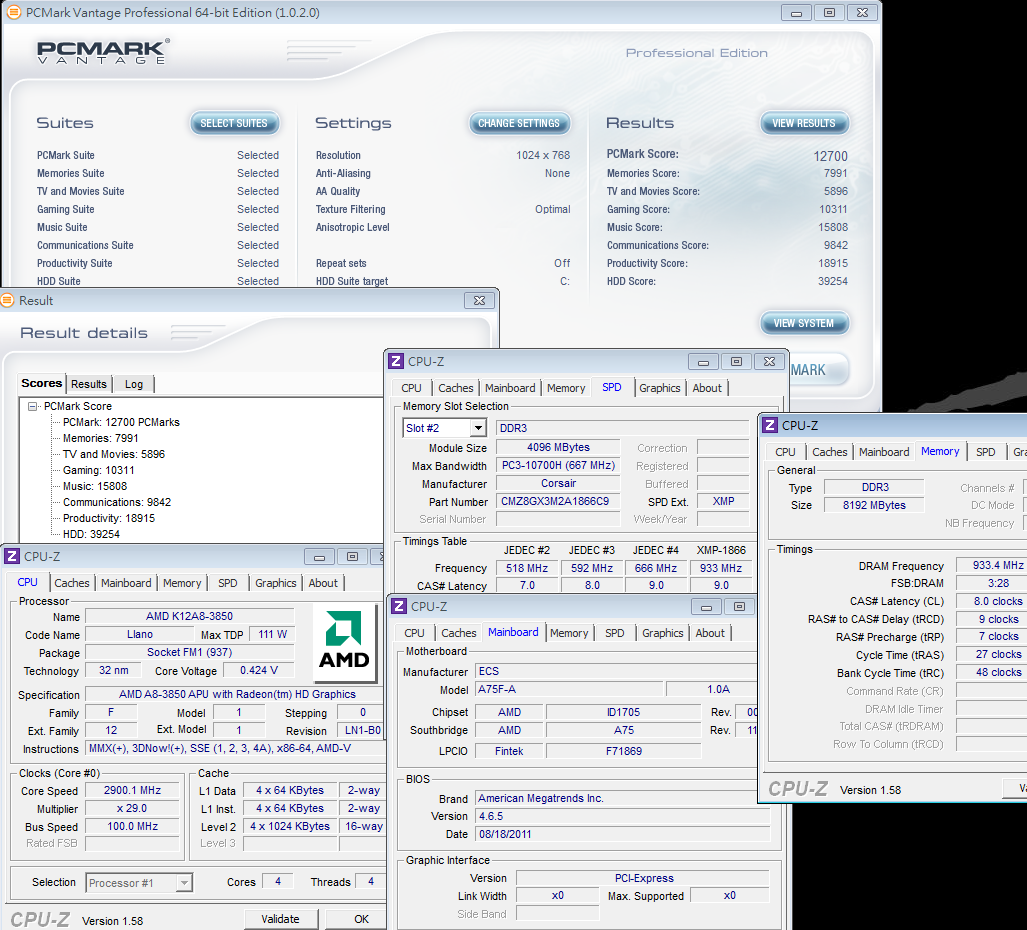This screenshot has height=930, width=1027.
Task: Open About tab in CPU-Z Mainboard window
Action: (x=710, y=633)
